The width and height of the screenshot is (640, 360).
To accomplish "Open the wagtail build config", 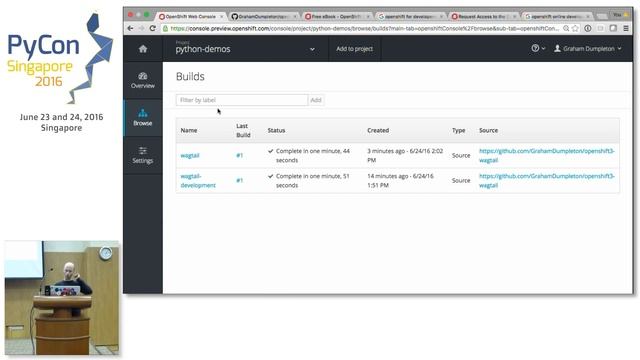I will click(190, 156).
